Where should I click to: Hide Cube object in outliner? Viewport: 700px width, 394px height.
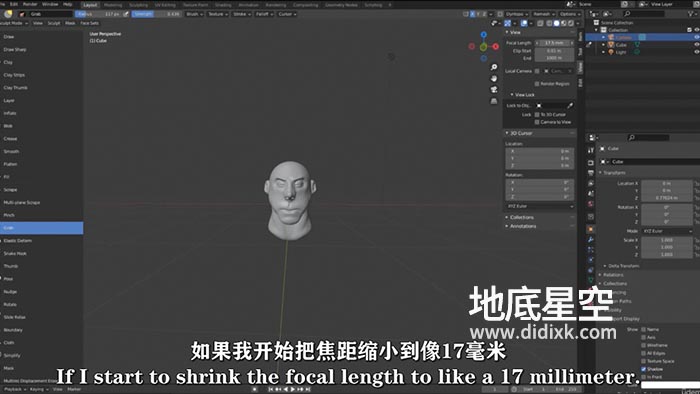tap(696, 45)
